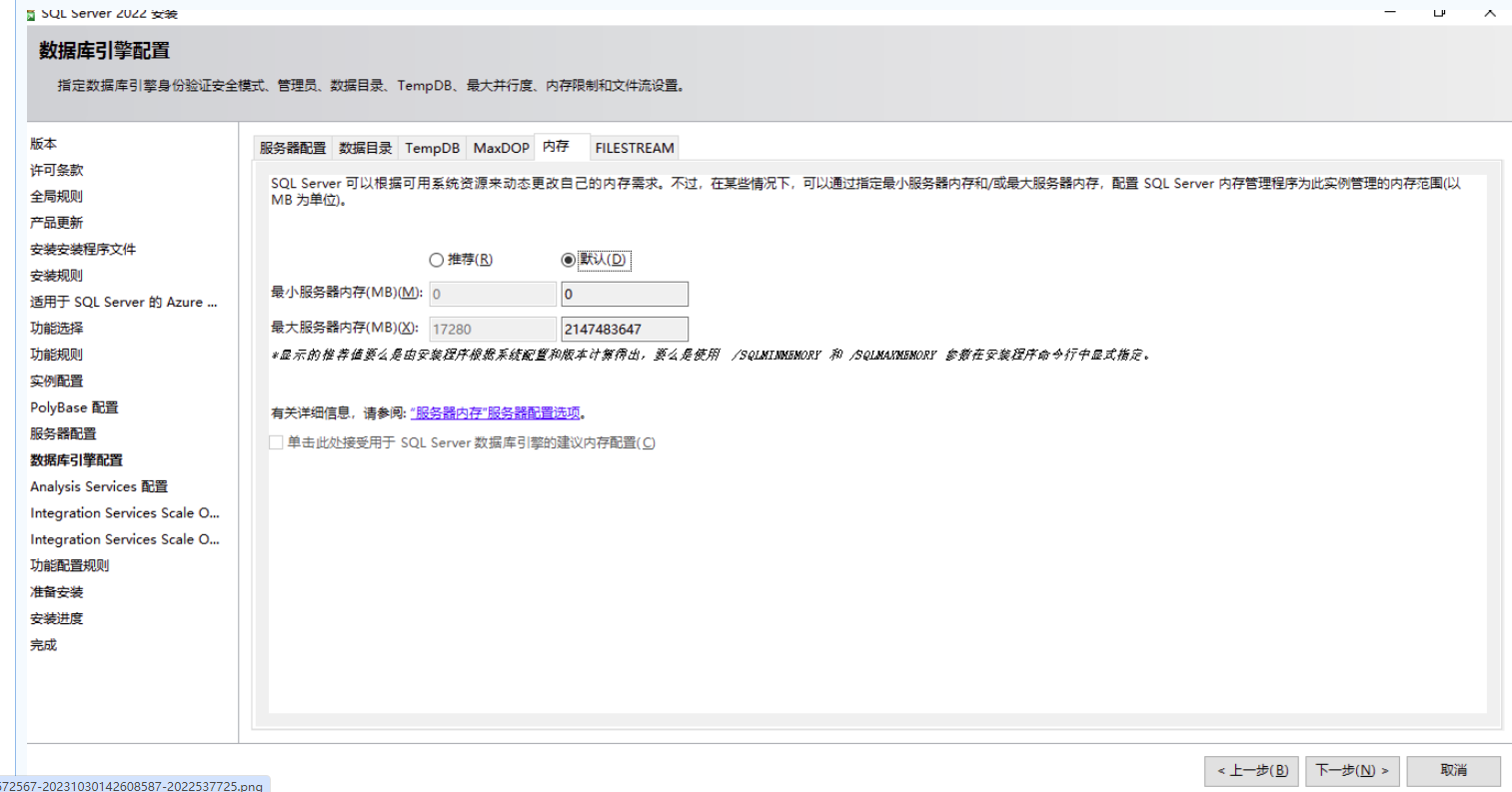Select PolyBase 配置 step in sidebar
The width and height of the screenshot is (1512, 792).
point(74,407)
